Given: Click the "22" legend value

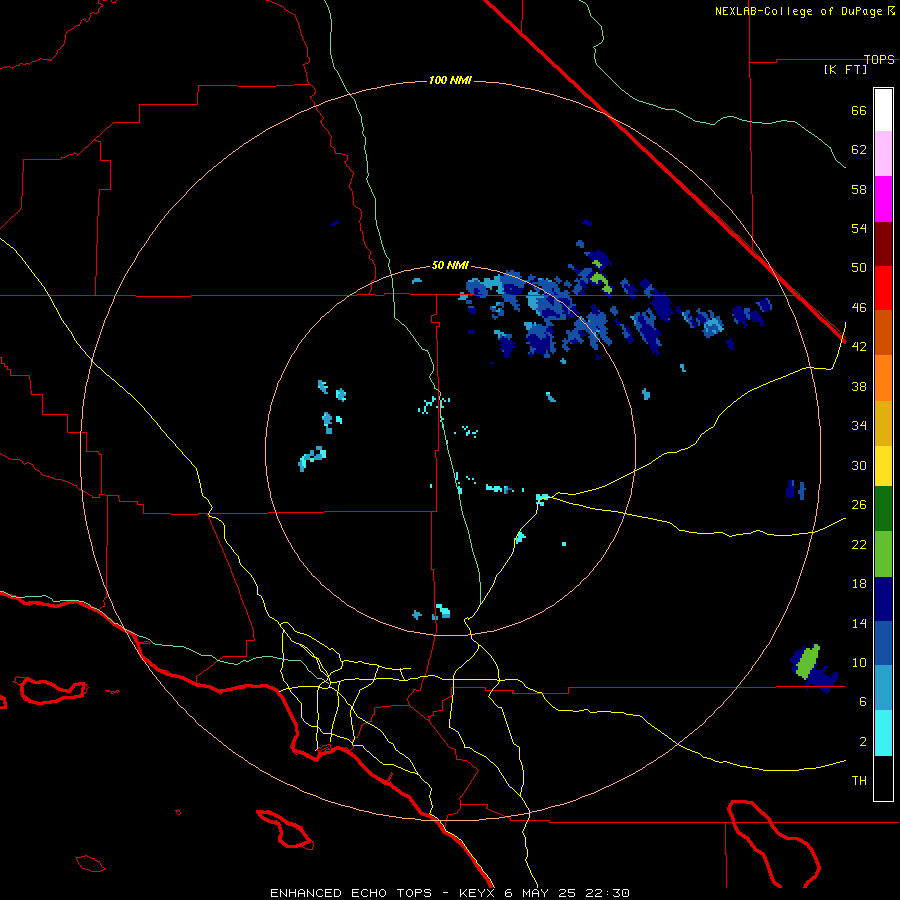Looking at the screenshot, I should point(859,544).
